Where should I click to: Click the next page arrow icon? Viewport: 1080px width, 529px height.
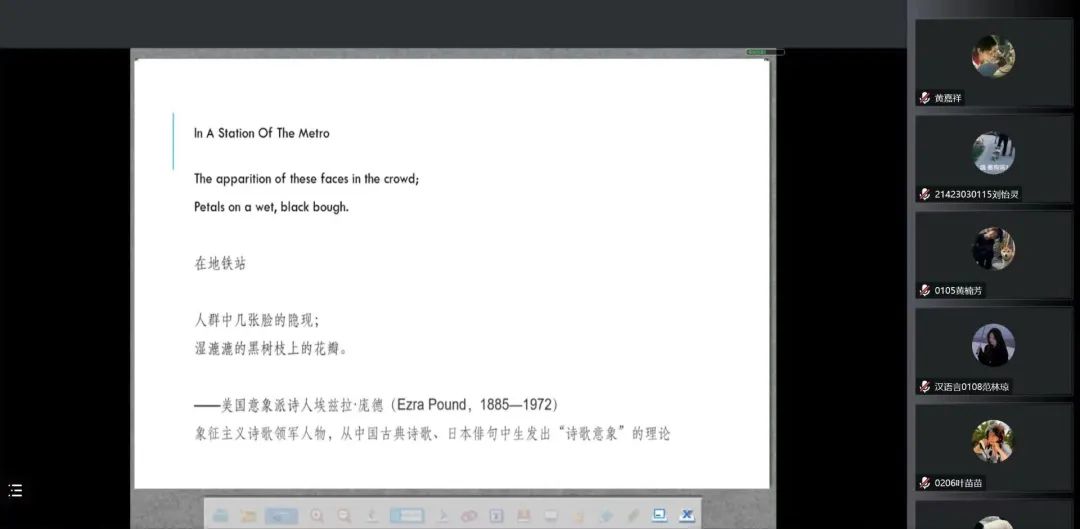445,515
